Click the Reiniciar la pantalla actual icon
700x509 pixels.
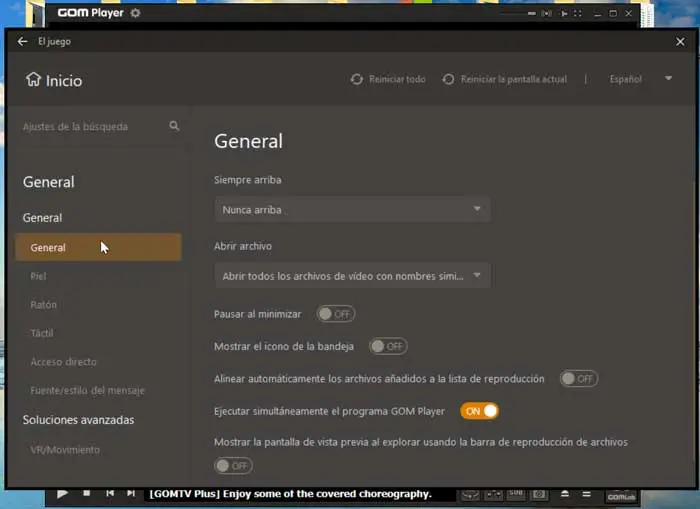coord(448,79)
